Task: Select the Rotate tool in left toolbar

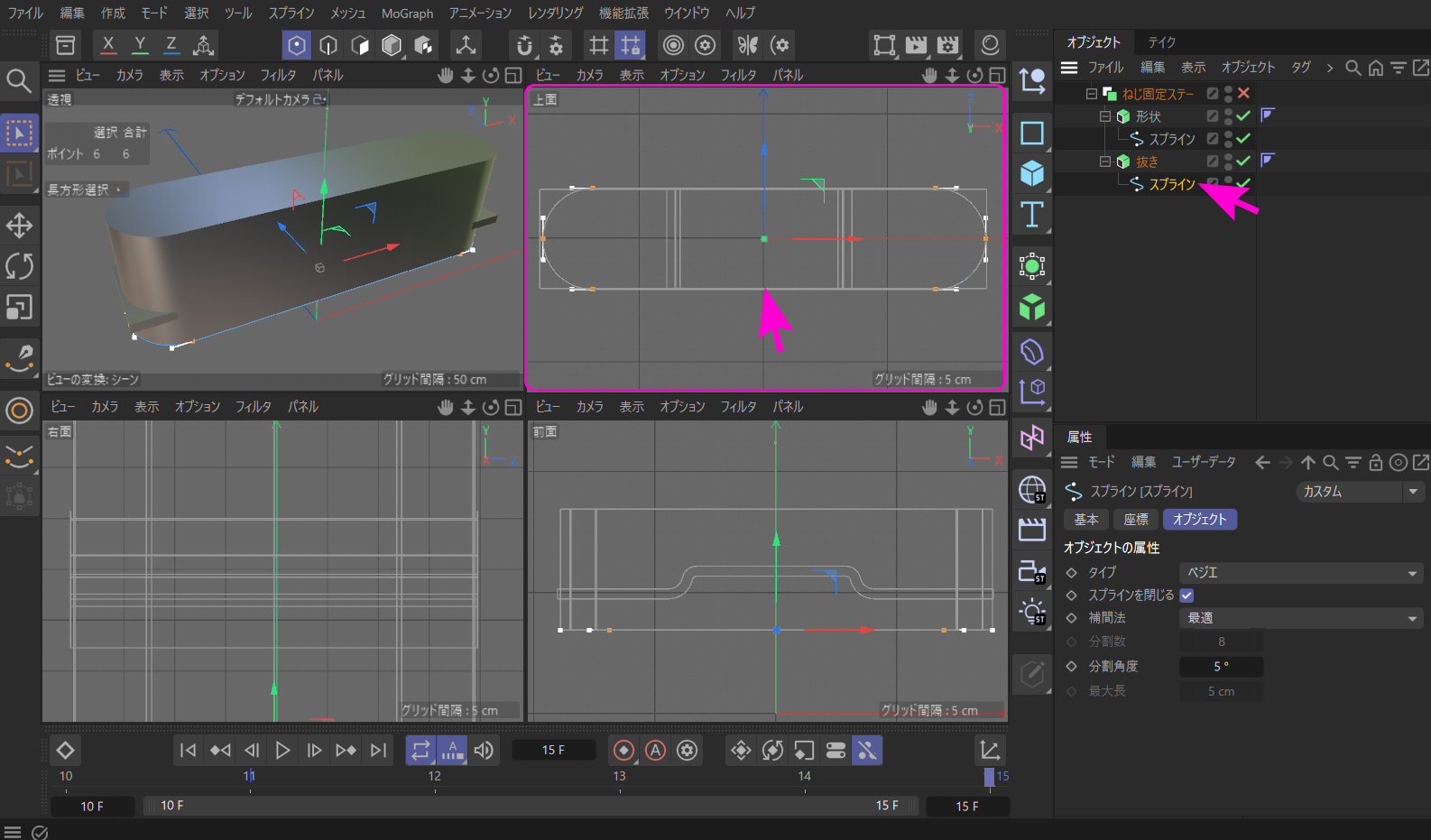Action: point(19,267)
